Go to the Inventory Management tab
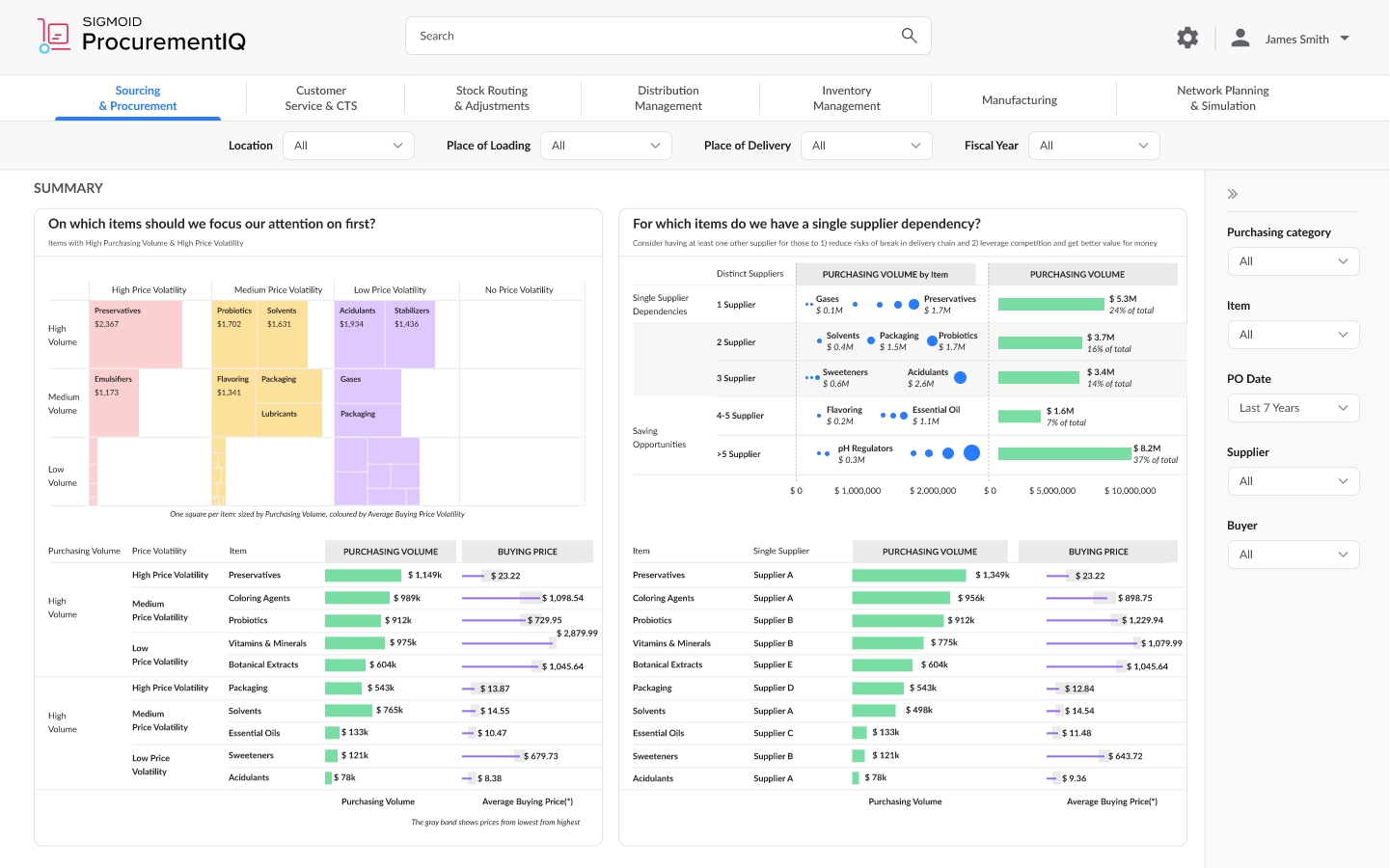Image resolution: width=1390 pixels, height=868 pixels. click(846, 98)
